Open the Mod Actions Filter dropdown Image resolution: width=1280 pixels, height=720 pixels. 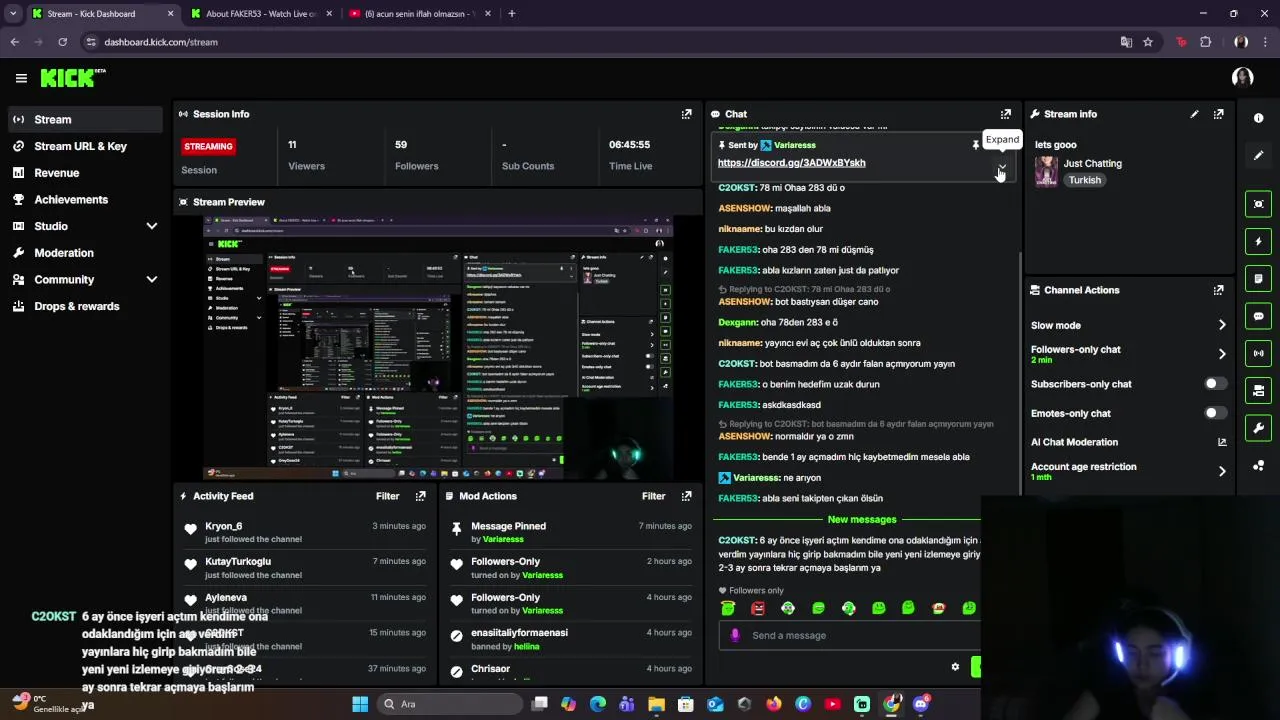653,496
